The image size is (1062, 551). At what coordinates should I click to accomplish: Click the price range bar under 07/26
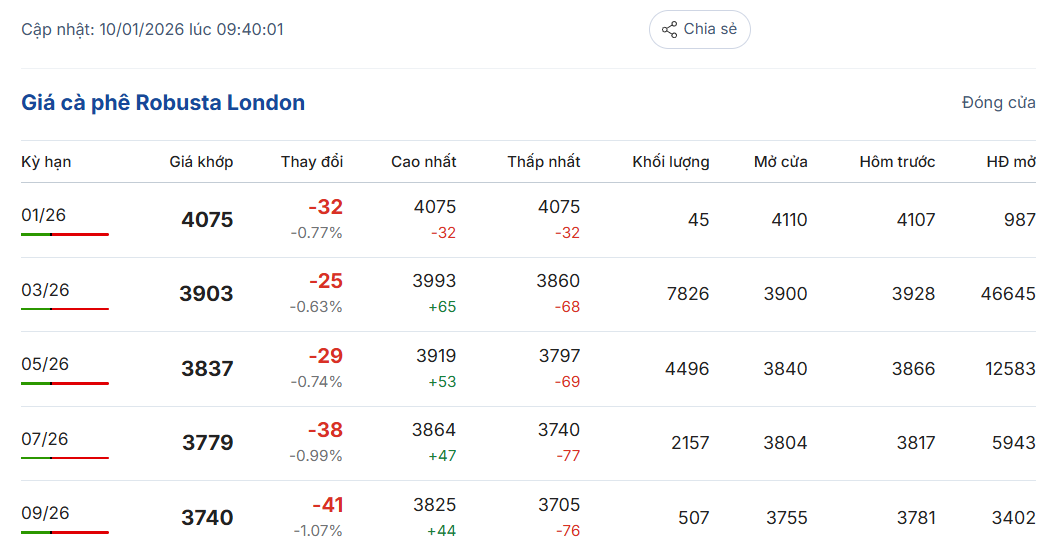pos(65,458)
